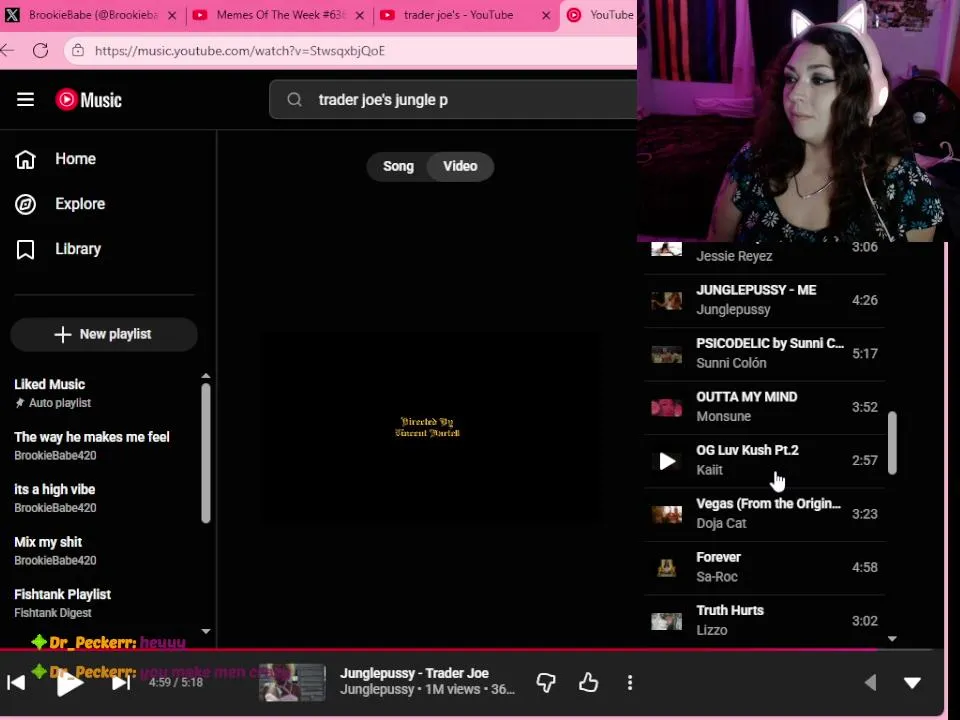Viewport: 960px width, 720px height.
Task: Open Fishtank Playlist
Action: (x=104, y=603)
